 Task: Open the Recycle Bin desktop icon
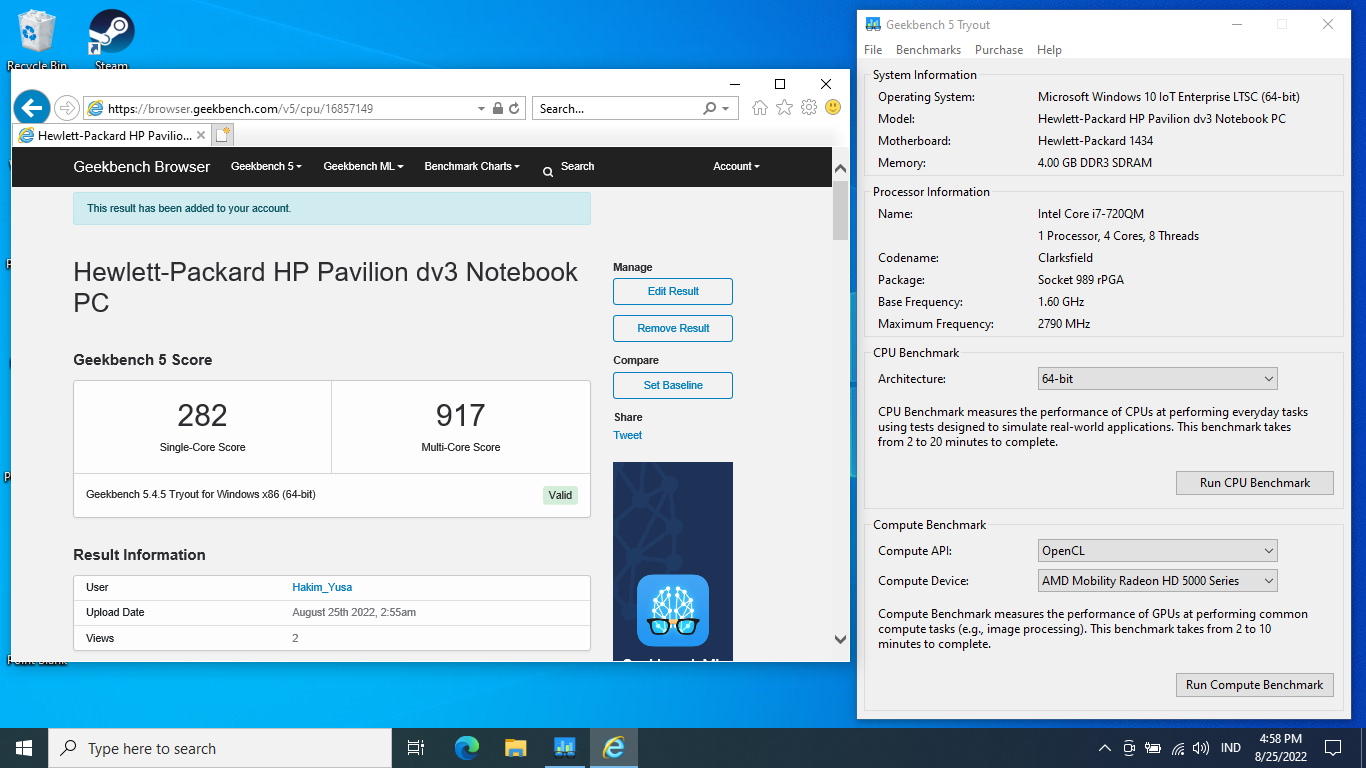coord(37,38)
